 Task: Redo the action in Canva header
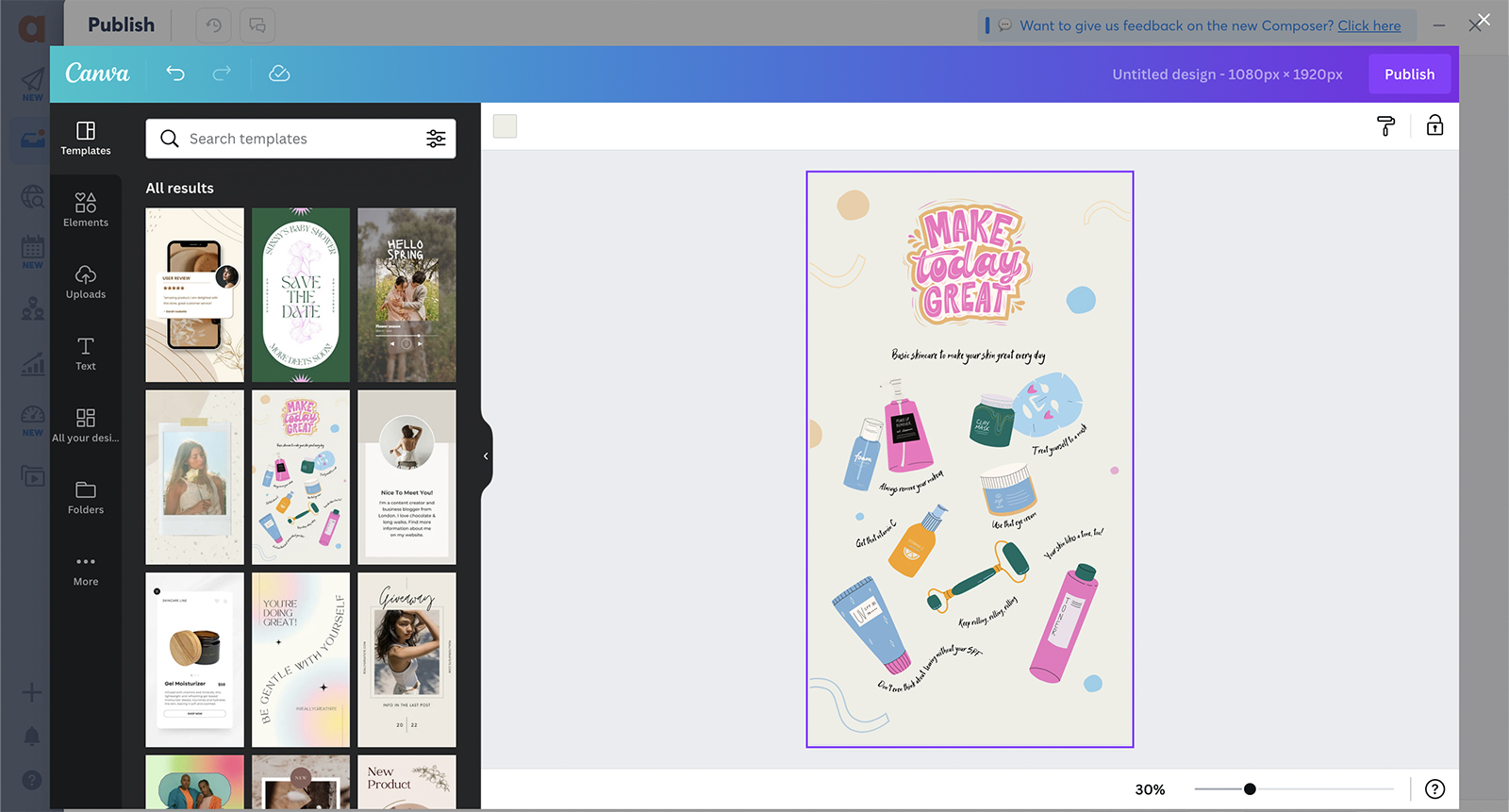coord(222,74)
